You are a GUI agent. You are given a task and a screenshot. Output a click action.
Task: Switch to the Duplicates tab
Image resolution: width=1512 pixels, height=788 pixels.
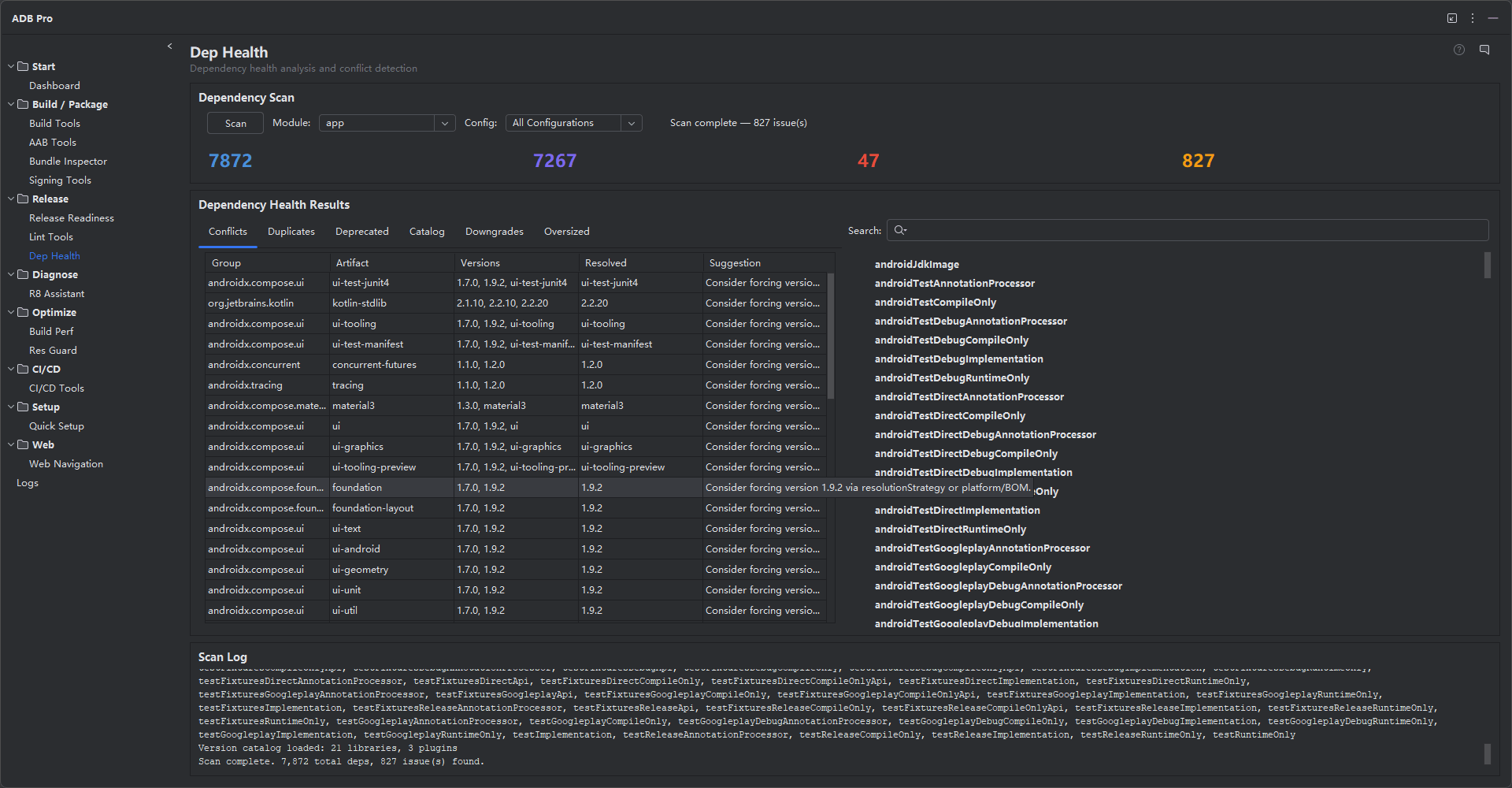point(291,232)
